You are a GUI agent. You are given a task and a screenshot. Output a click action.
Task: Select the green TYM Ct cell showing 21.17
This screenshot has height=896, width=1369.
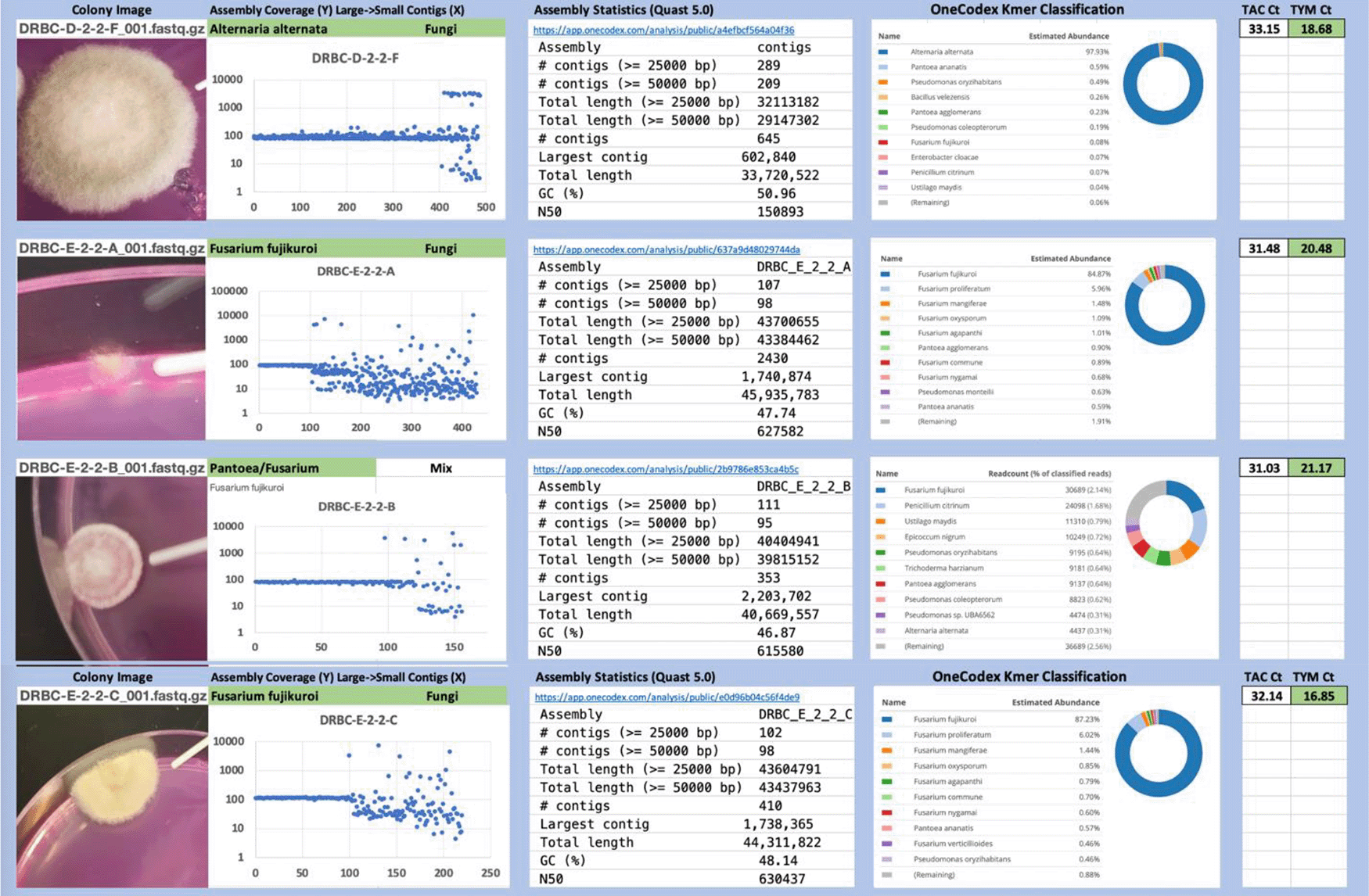pos(1316,468)
